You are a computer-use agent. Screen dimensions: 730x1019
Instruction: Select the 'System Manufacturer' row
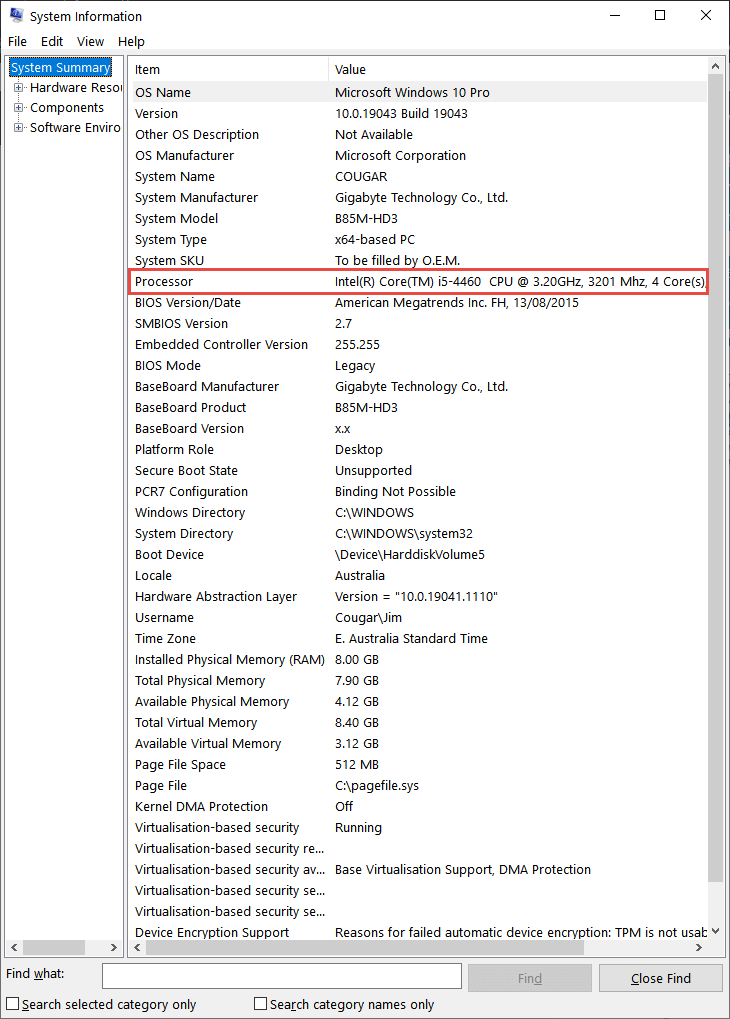417,198
